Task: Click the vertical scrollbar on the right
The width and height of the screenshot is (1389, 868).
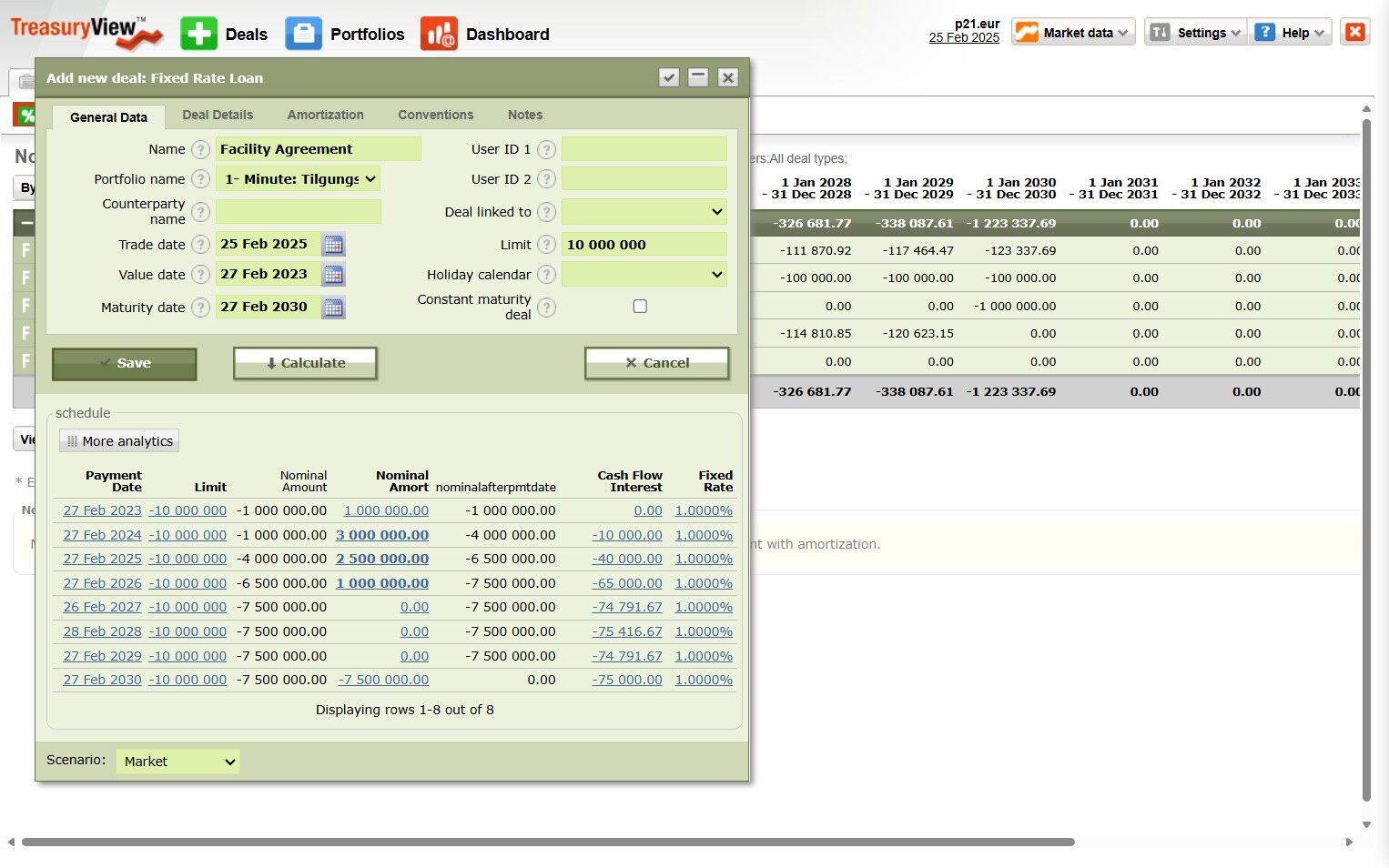Action: pos(1366,459)
